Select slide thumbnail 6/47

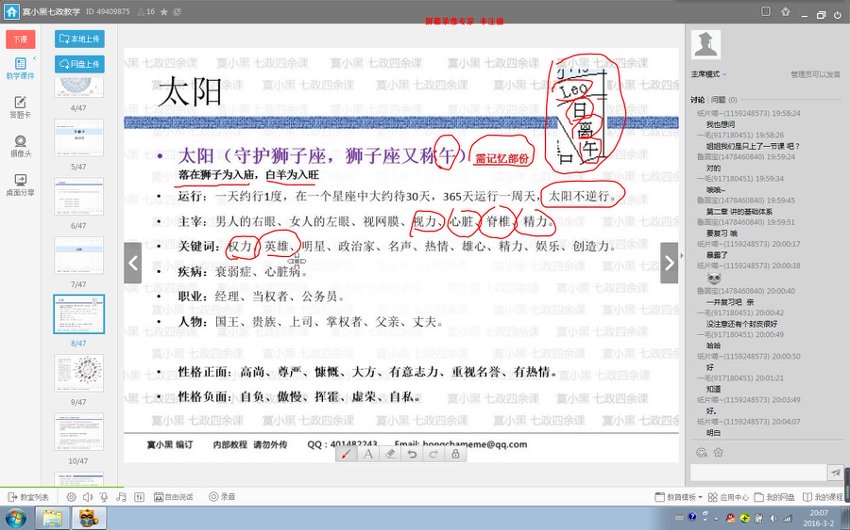tap(79, 197)
